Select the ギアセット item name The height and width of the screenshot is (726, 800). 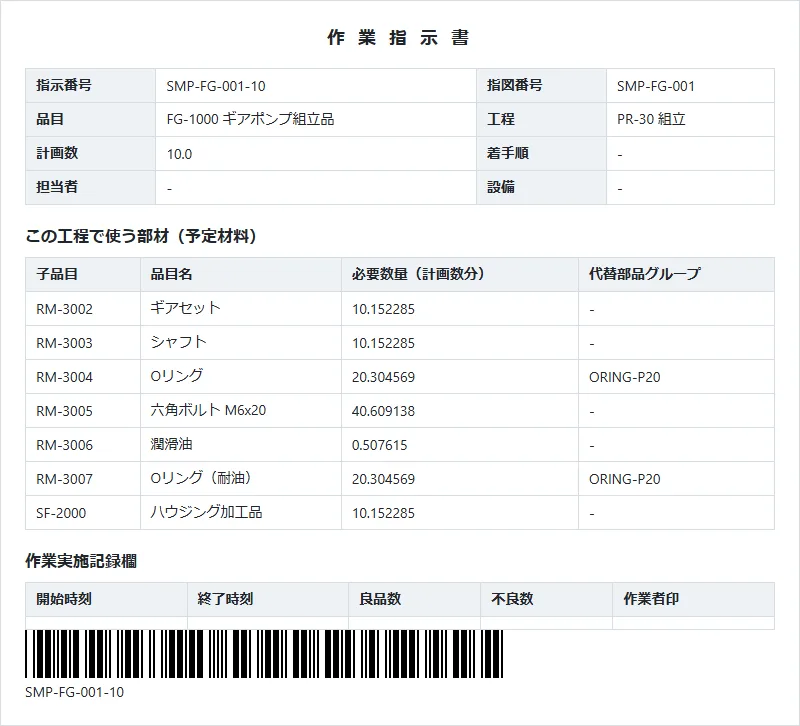[185, 308]
